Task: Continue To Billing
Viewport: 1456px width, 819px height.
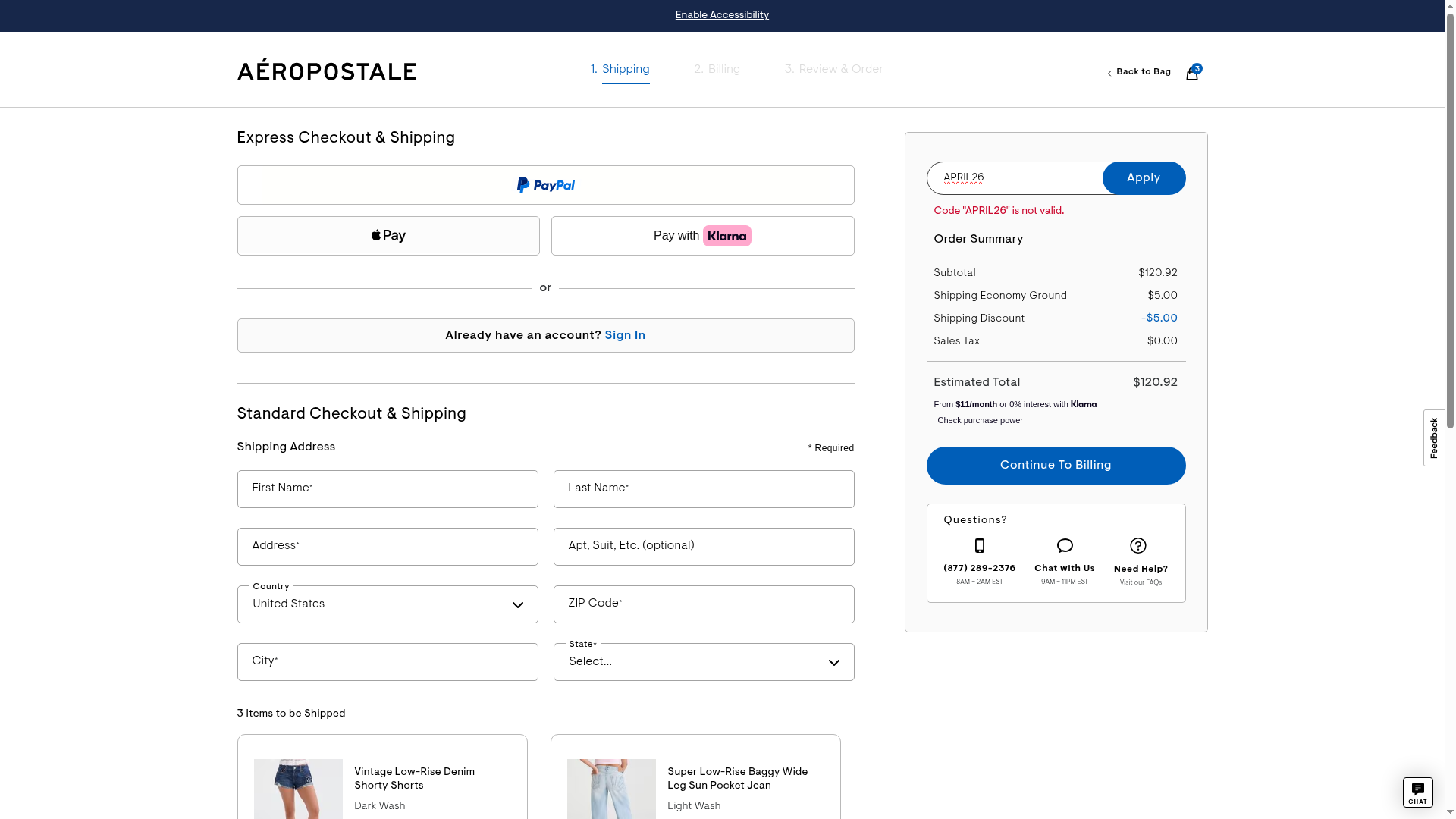Action: tap(1056, 466)
